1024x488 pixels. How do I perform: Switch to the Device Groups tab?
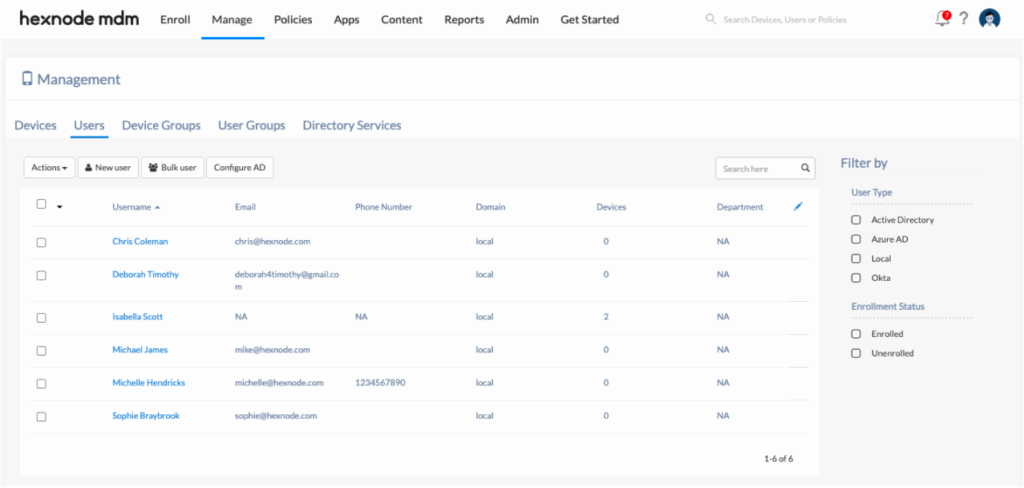(x=161, y=125)
